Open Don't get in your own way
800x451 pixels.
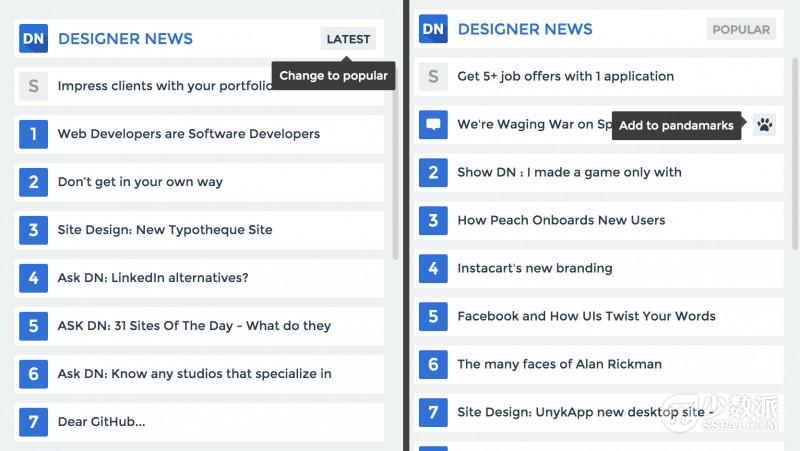(x=140, y=182)
